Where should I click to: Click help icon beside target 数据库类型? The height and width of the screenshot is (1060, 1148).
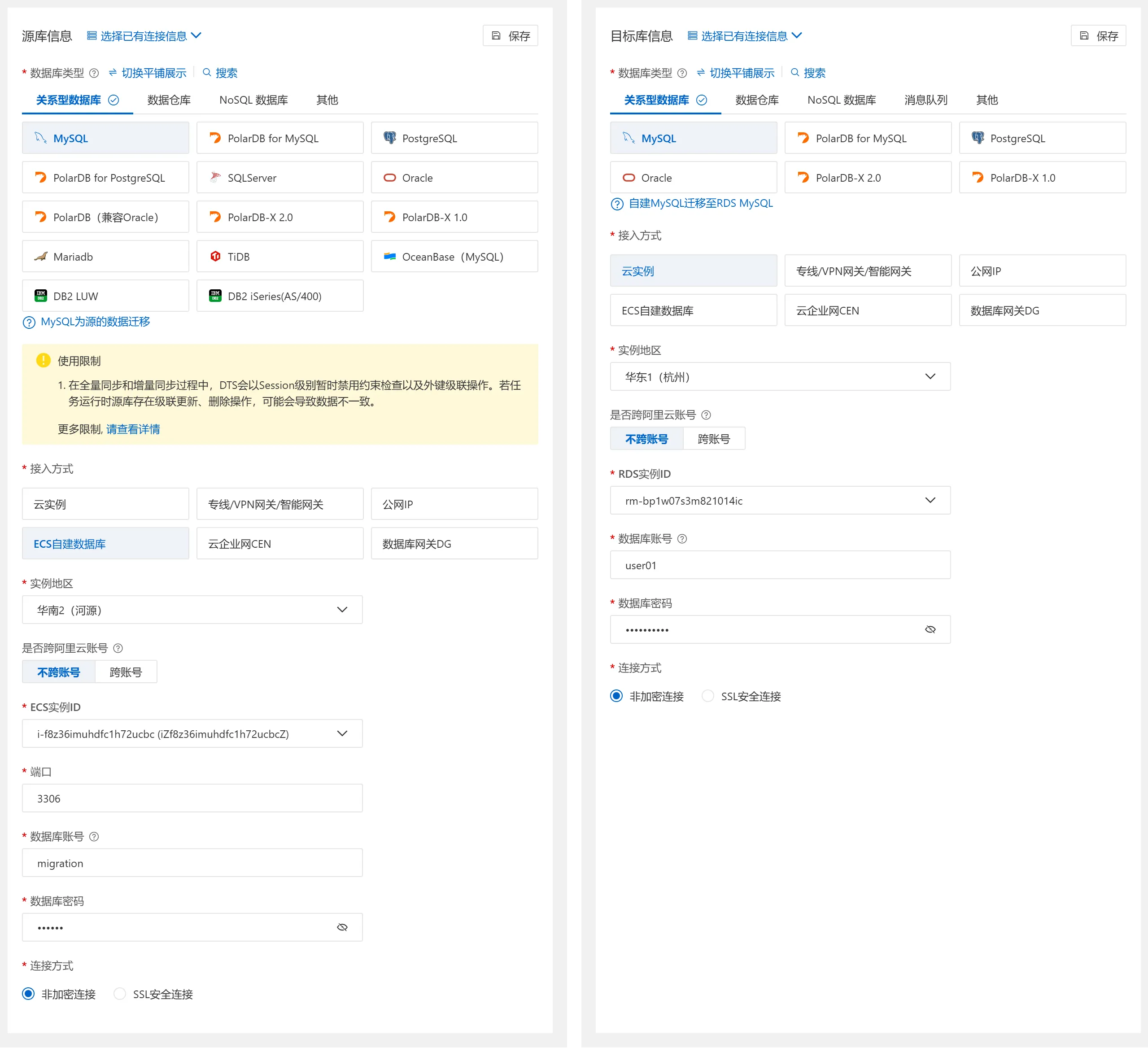682,73
